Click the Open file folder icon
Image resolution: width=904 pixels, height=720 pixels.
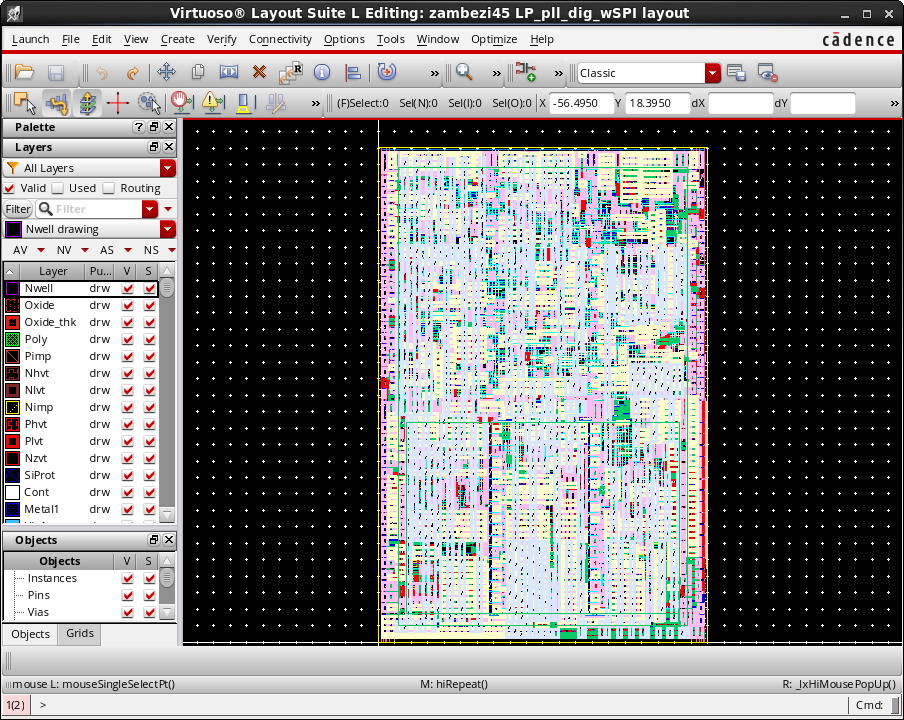click(24, 73)
